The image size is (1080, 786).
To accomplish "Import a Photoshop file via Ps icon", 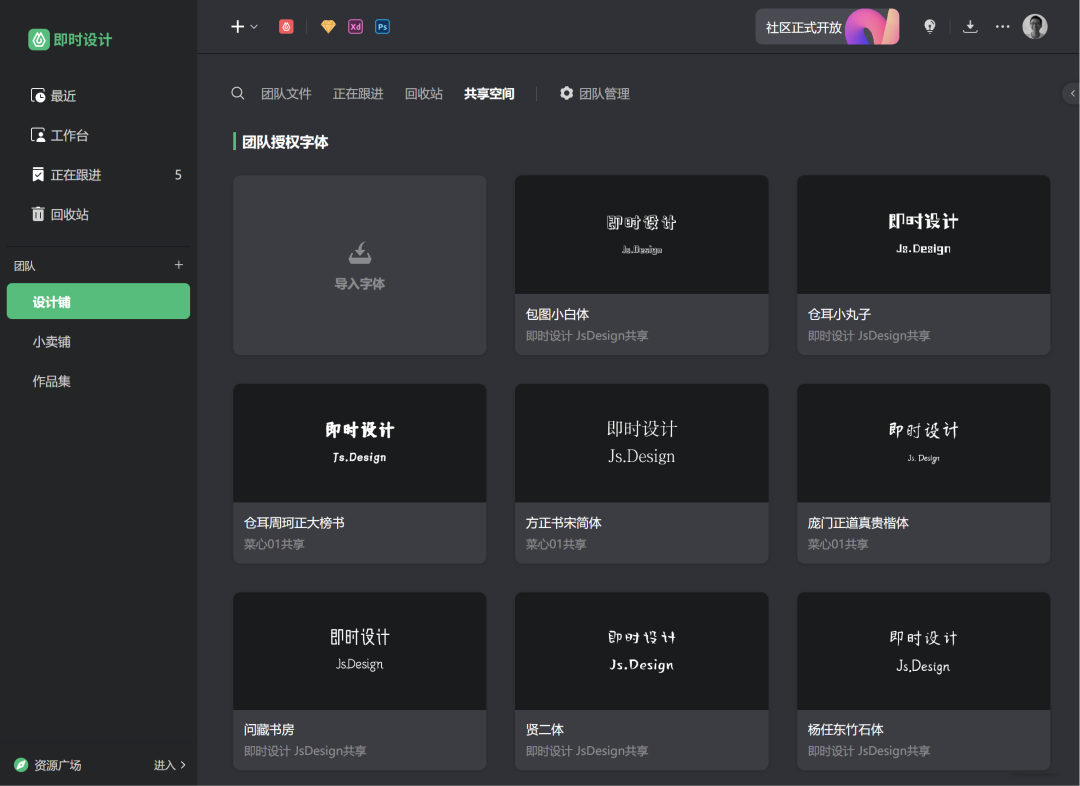I will point(382,27).
